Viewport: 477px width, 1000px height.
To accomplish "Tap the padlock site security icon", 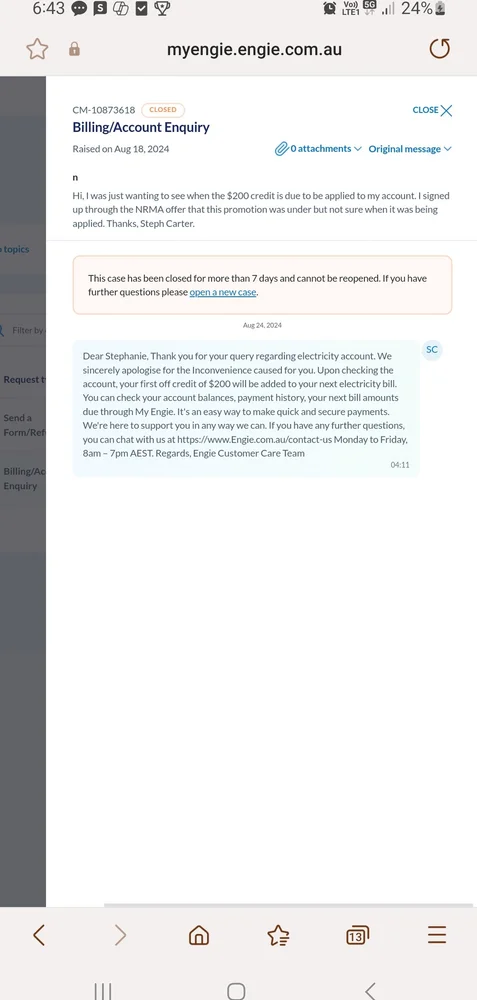I will pyautogui.click(x=75, y=49).
